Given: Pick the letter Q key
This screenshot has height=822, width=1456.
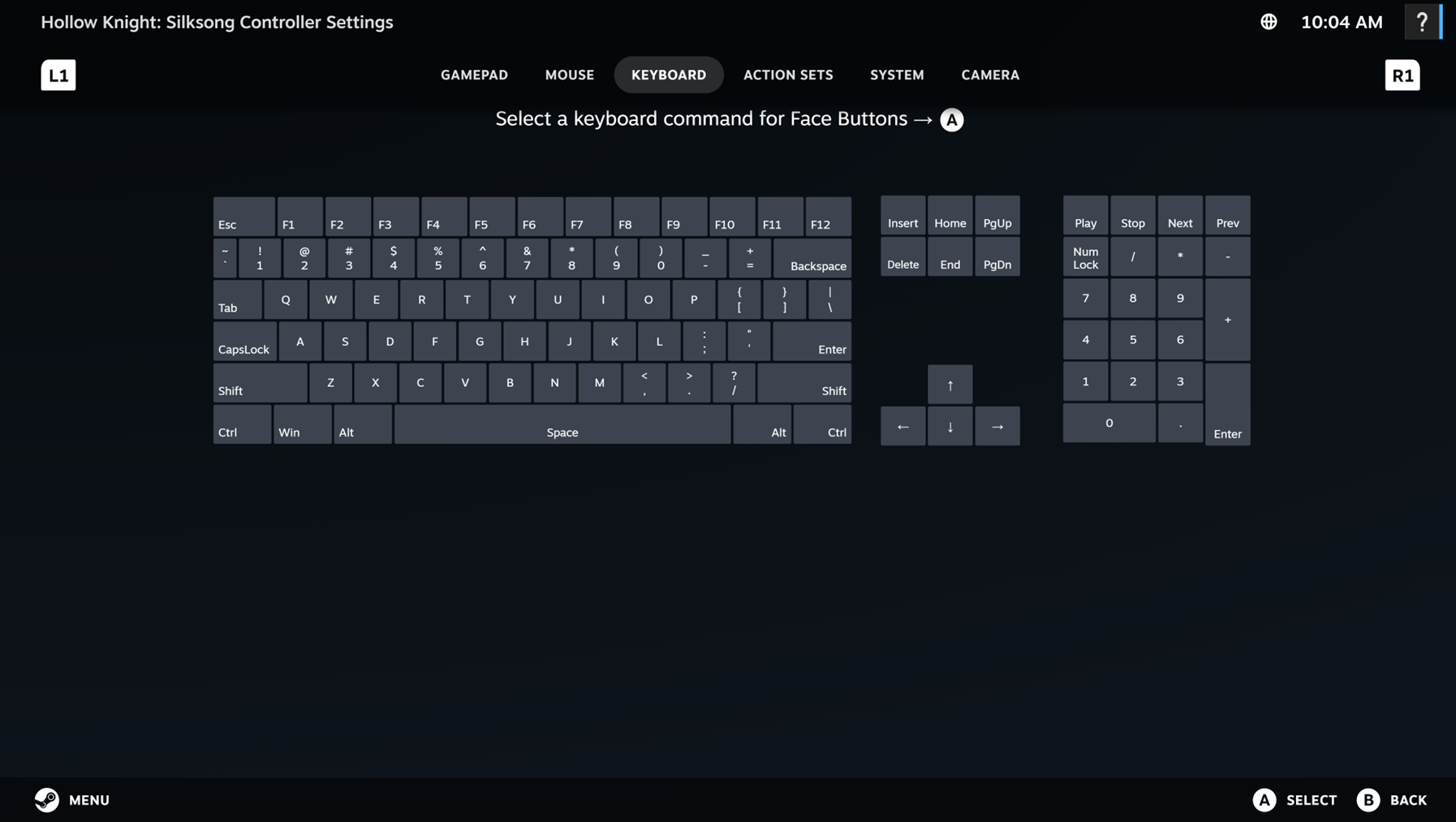Looking at the screenshot, I should 286,299.
